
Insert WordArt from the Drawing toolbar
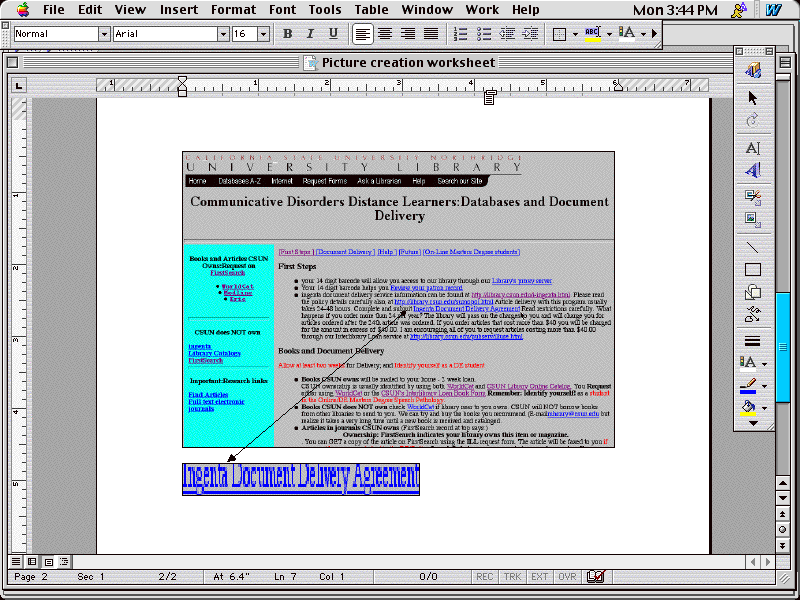point(753,170)
